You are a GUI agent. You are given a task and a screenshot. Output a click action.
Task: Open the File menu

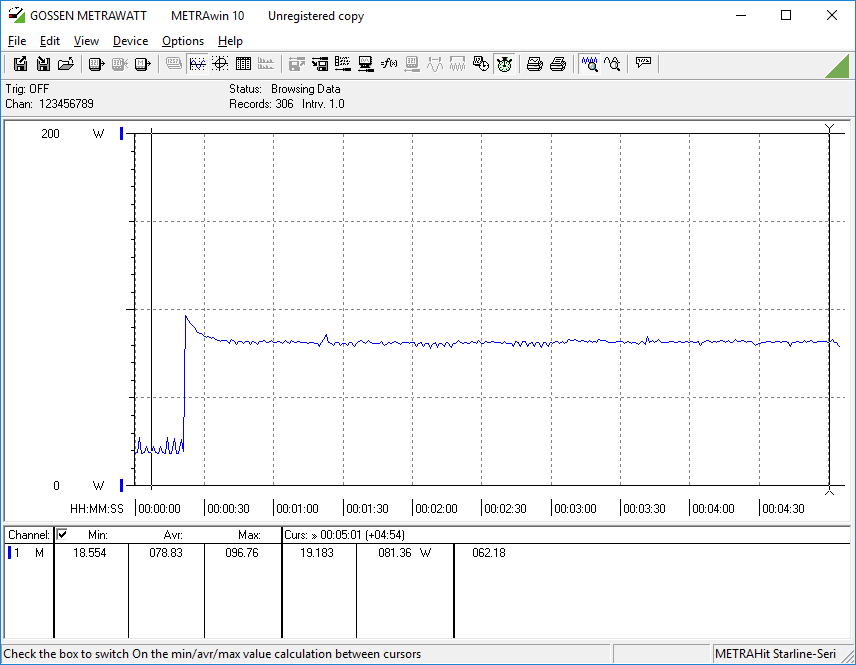click(x=17, y=41)
